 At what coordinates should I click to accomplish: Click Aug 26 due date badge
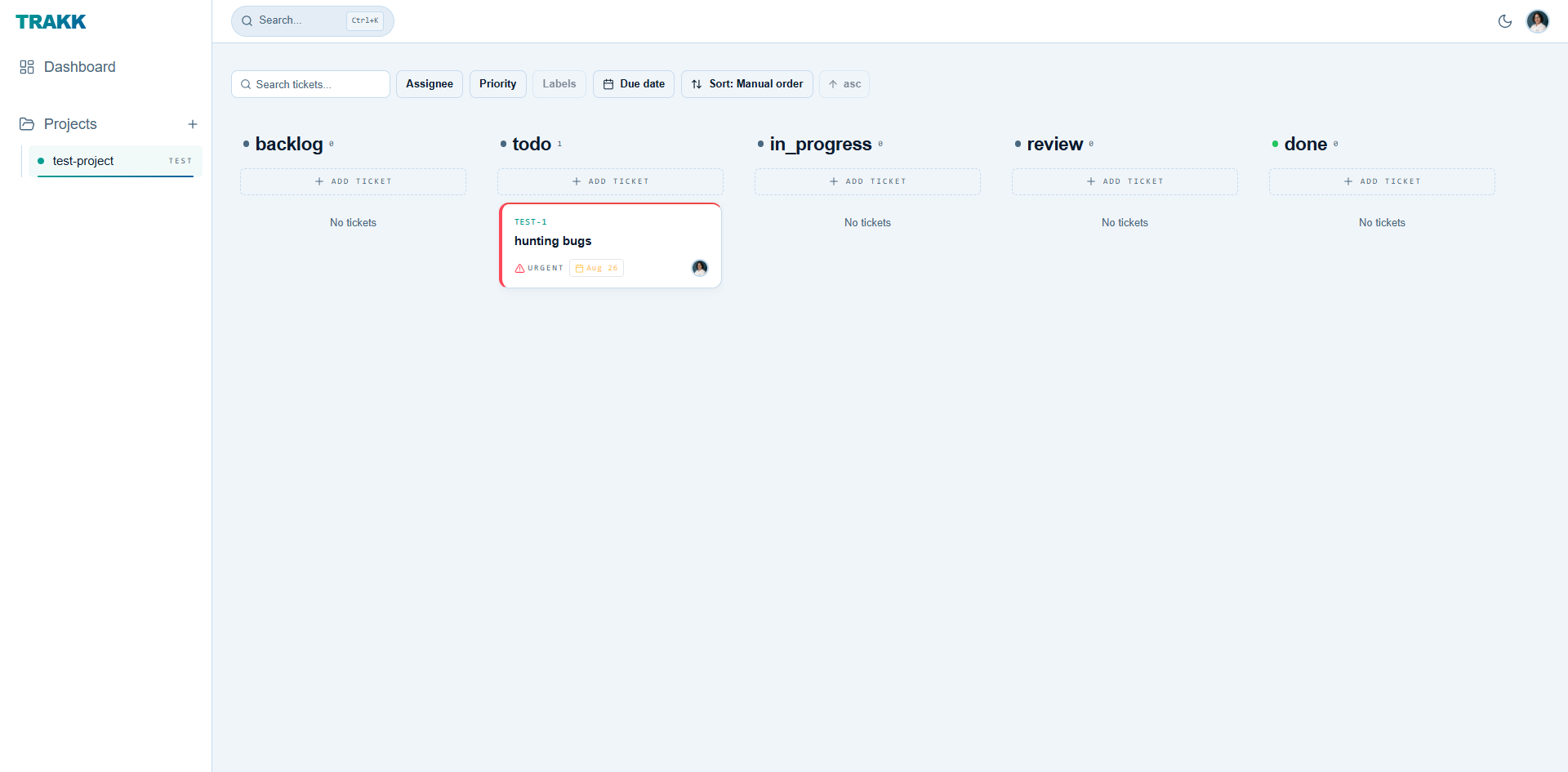tap(596, 268)
